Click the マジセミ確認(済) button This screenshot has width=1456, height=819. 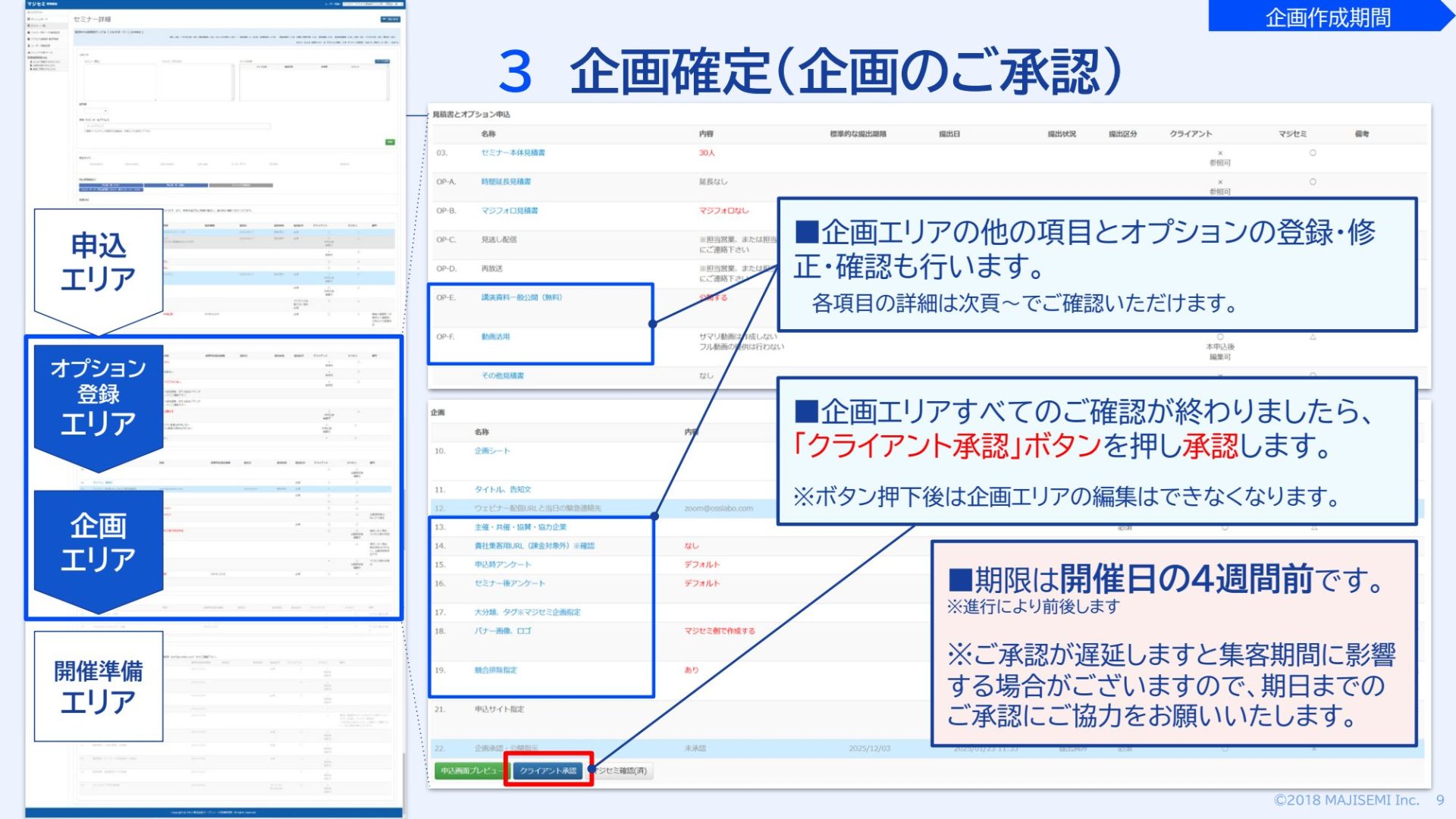[622, 770]
